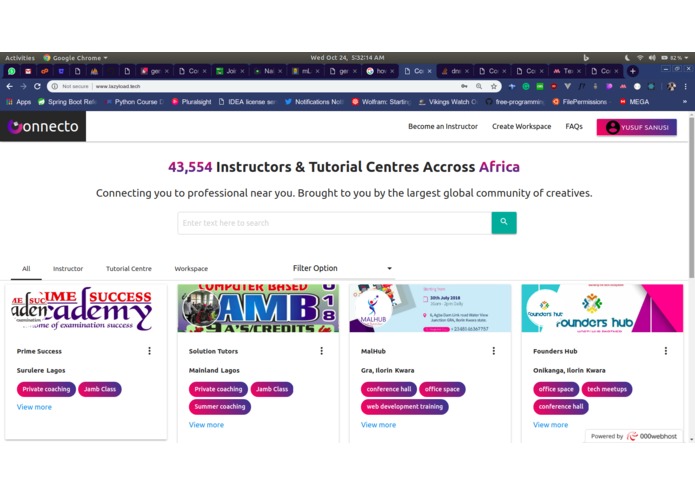This screenshot has height=494, width=695.
Task: Click the saved password key icon
Action: click(x=464, y=86)
